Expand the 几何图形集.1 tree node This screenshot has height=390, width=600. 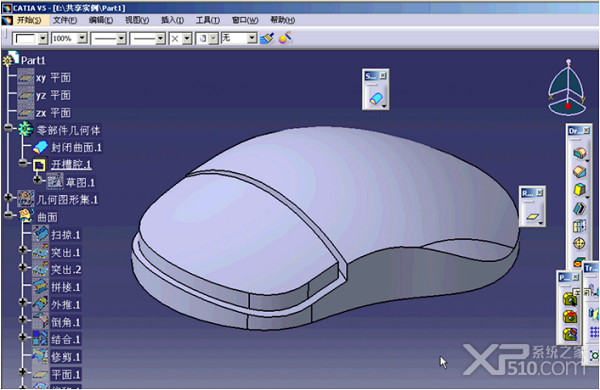[x=8, y=197]
